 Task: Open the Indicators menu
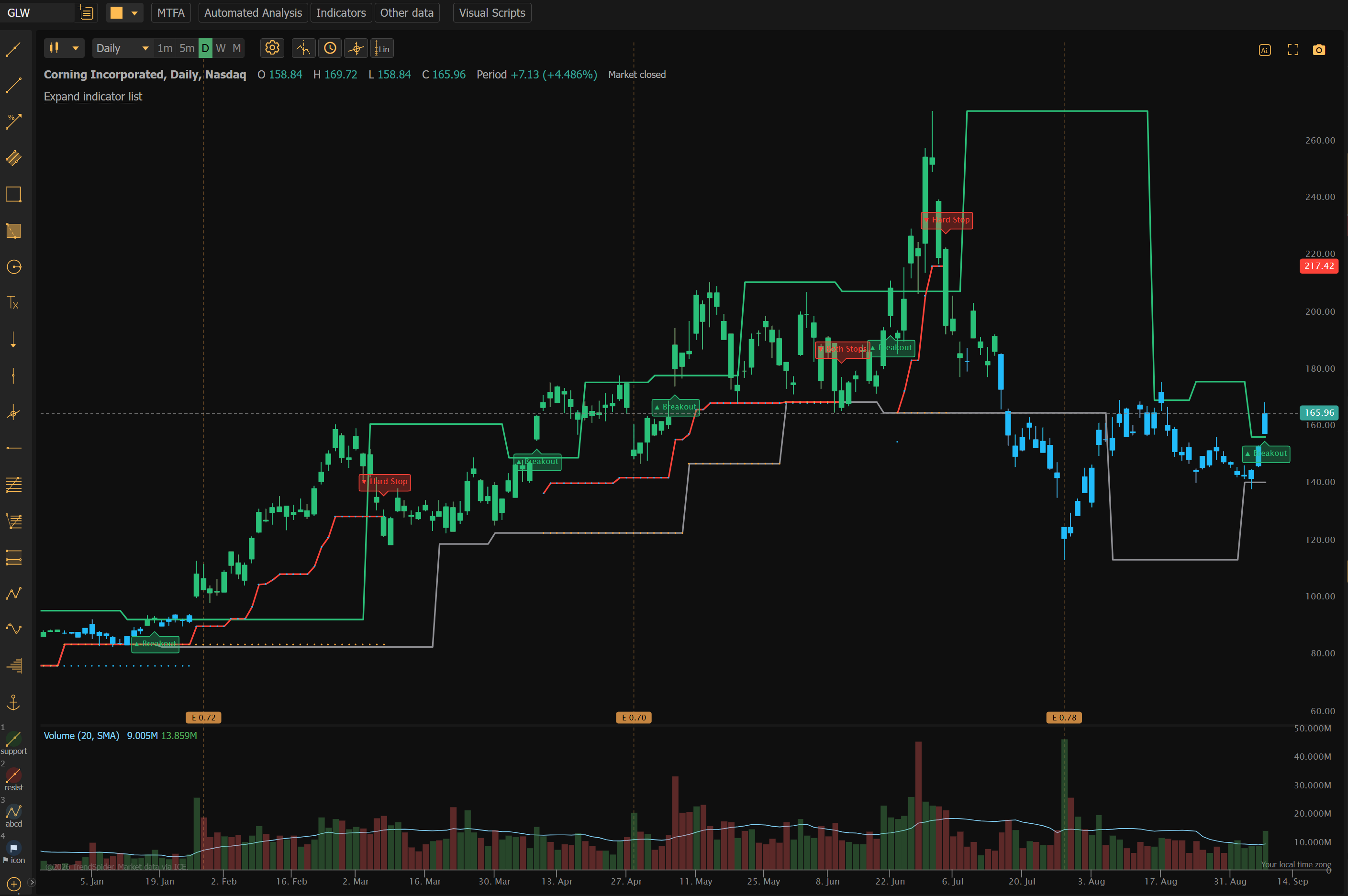pyautogui.click(x=341, y=12)
